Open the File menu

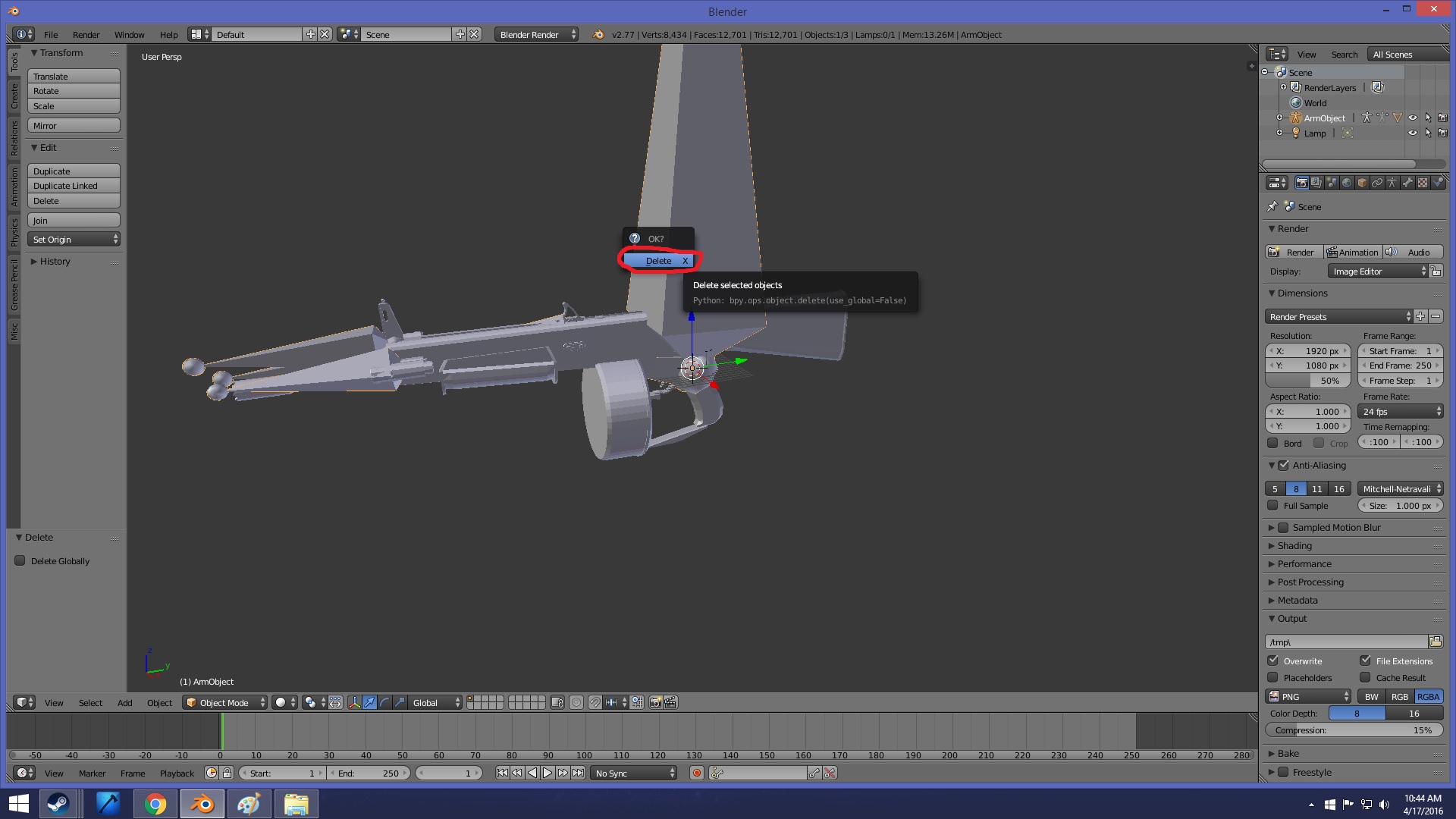point(51,34)
